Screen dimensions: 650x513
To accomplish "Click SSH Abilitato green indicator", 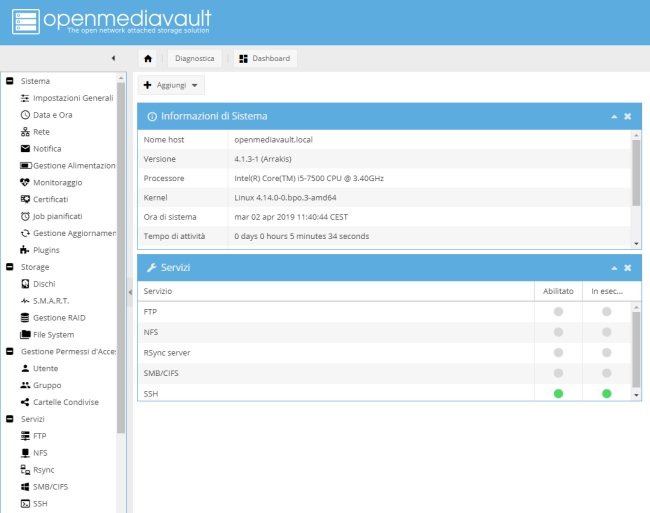I will [558, 394].
